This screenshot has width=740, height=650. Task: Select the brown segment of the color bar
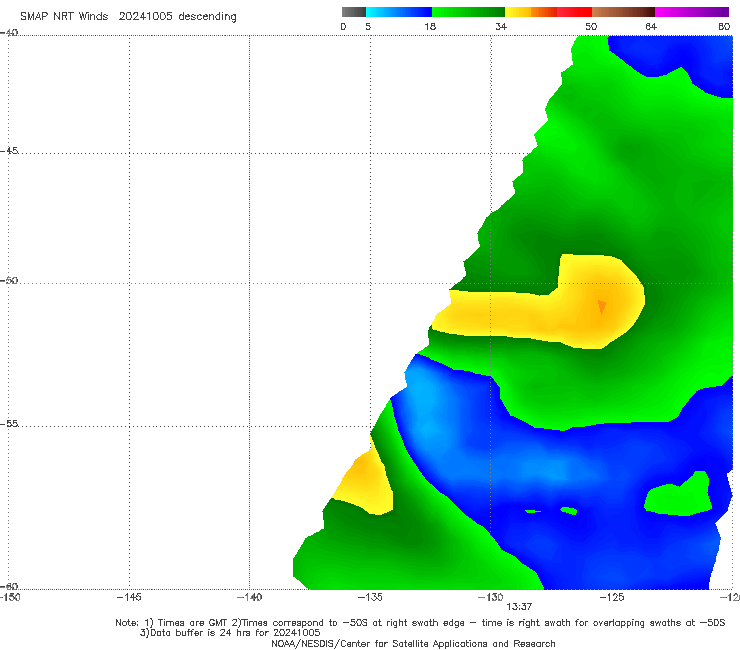point(623,12)
